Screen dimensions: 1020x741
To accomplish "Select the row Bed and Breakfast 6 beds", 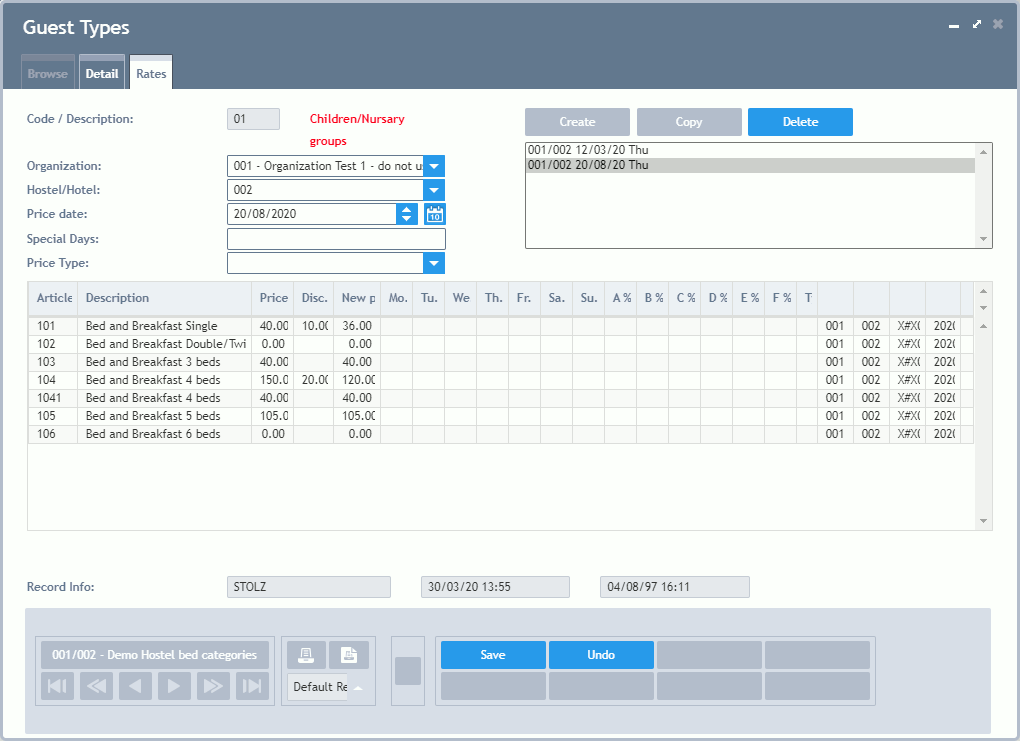I will pyautogui.click(x=501, y=434).
